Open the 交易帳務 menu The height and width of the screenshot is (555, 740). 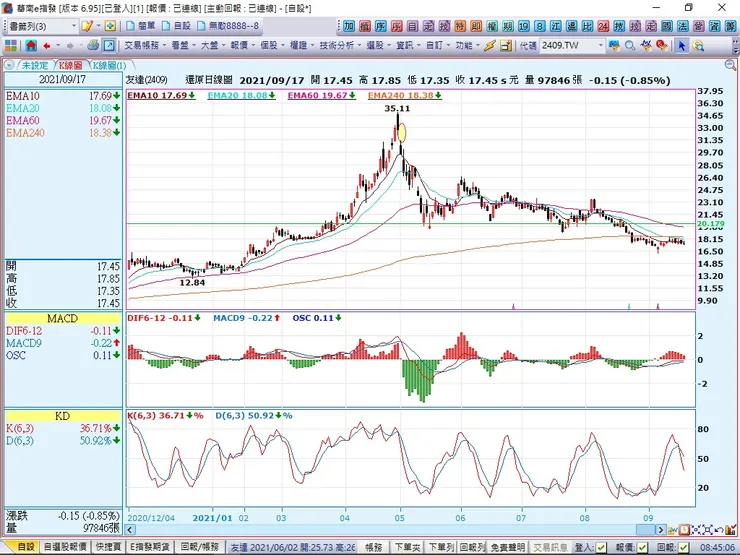[x=144, y=45]
